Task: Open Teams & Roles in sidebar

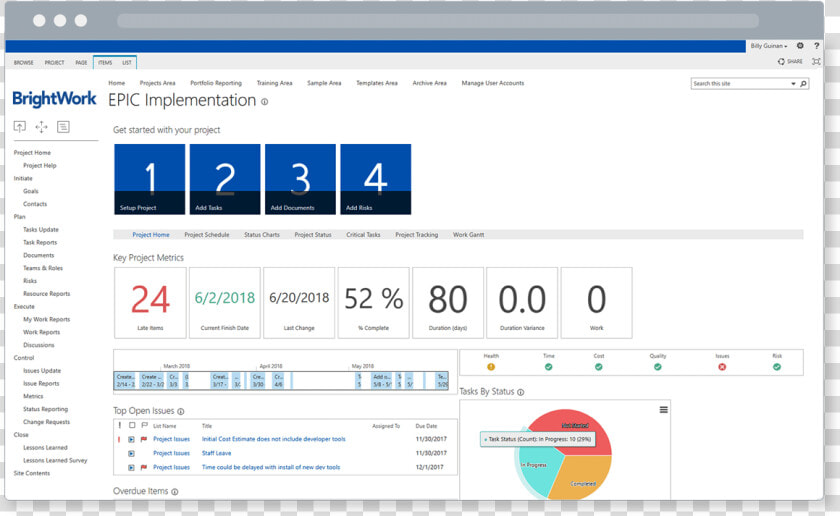Action: click(43, 268)
